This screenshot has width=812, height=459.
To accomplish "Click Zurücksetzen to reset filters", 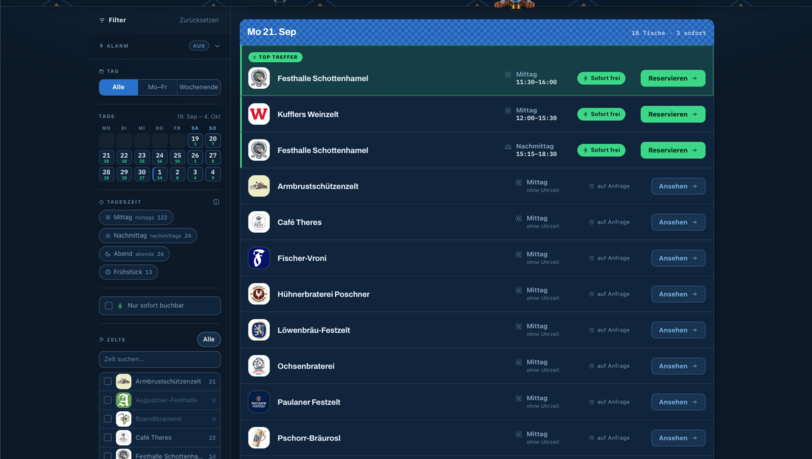I will (x=199, y=20).
